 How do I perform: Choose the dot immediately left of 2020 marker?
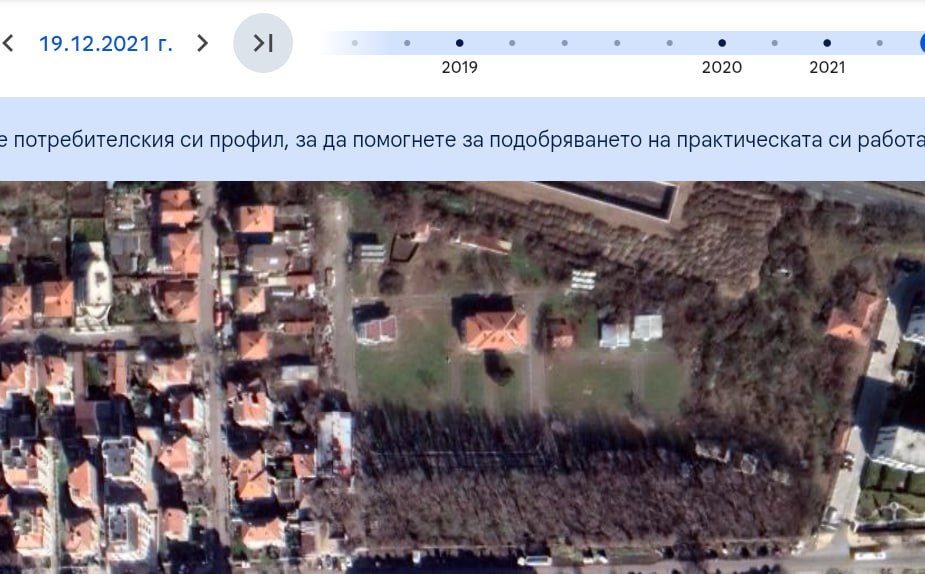tap(669, 43)
